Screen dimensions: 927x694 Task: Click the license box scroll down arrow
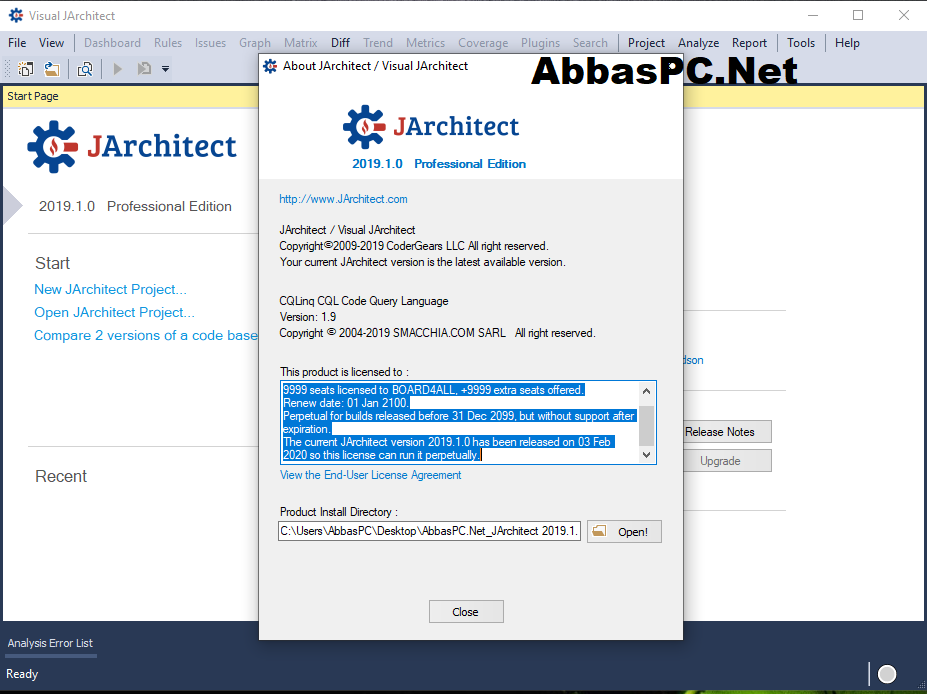click(646, 455)
